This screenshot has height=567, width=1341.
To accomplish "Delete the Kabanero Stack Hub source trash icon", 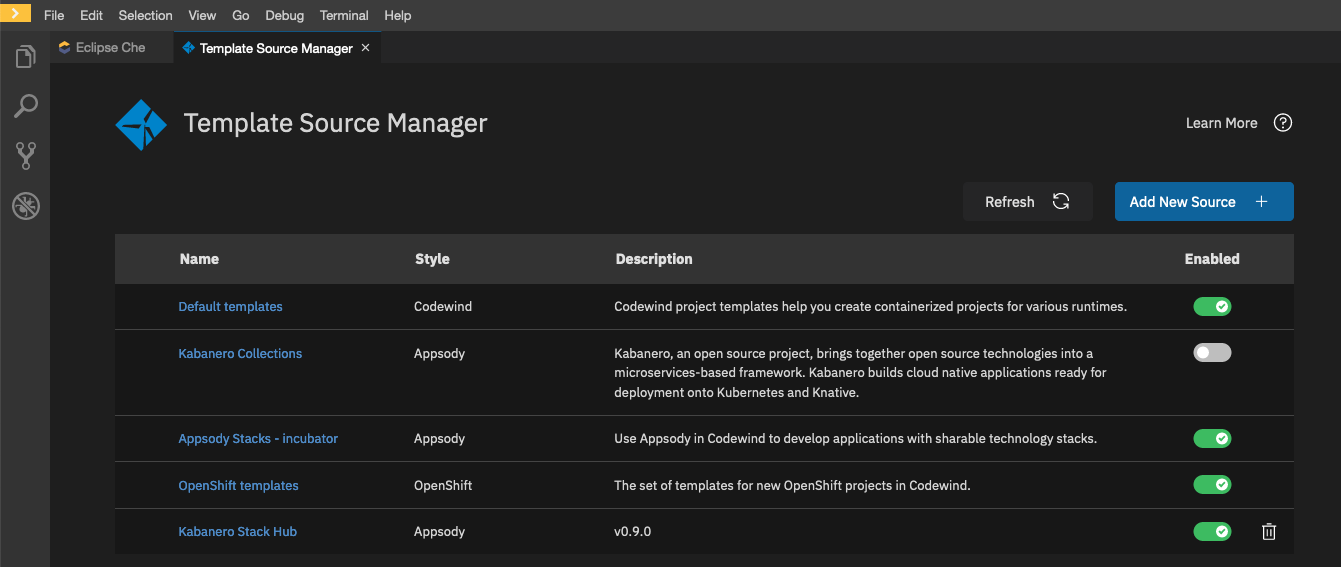I will (1269, 532).
